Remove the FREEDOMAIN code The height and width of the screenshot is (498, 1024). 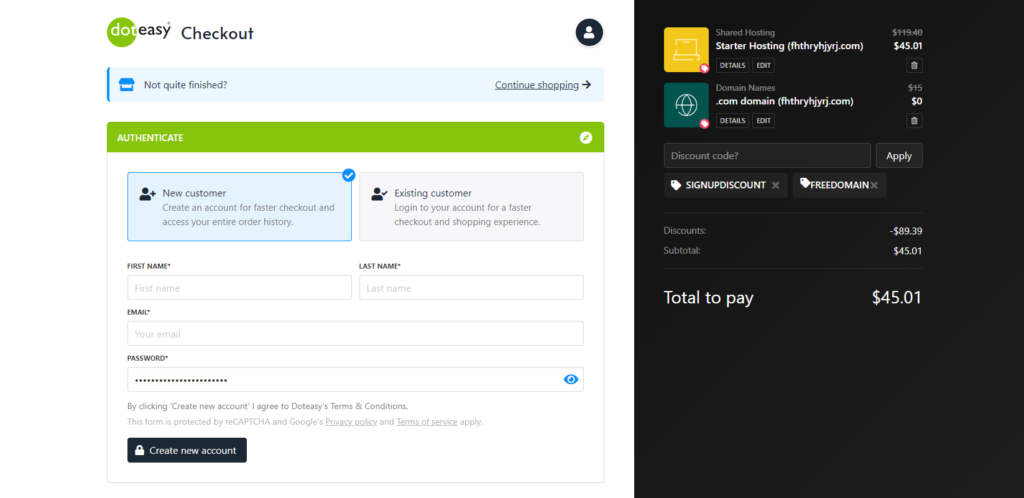tap(874, 185)
